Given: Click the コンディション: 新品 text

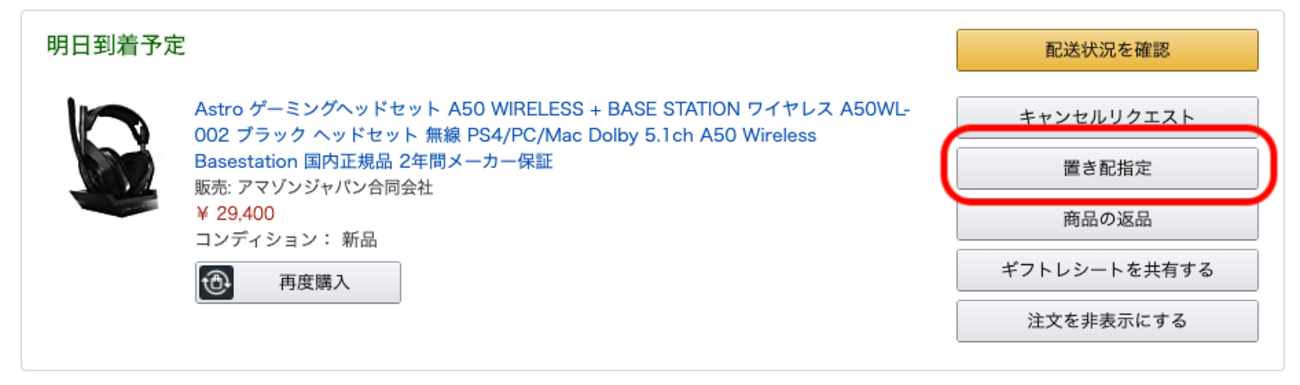Looking at the screenshot, I should (x=286, y=240).
